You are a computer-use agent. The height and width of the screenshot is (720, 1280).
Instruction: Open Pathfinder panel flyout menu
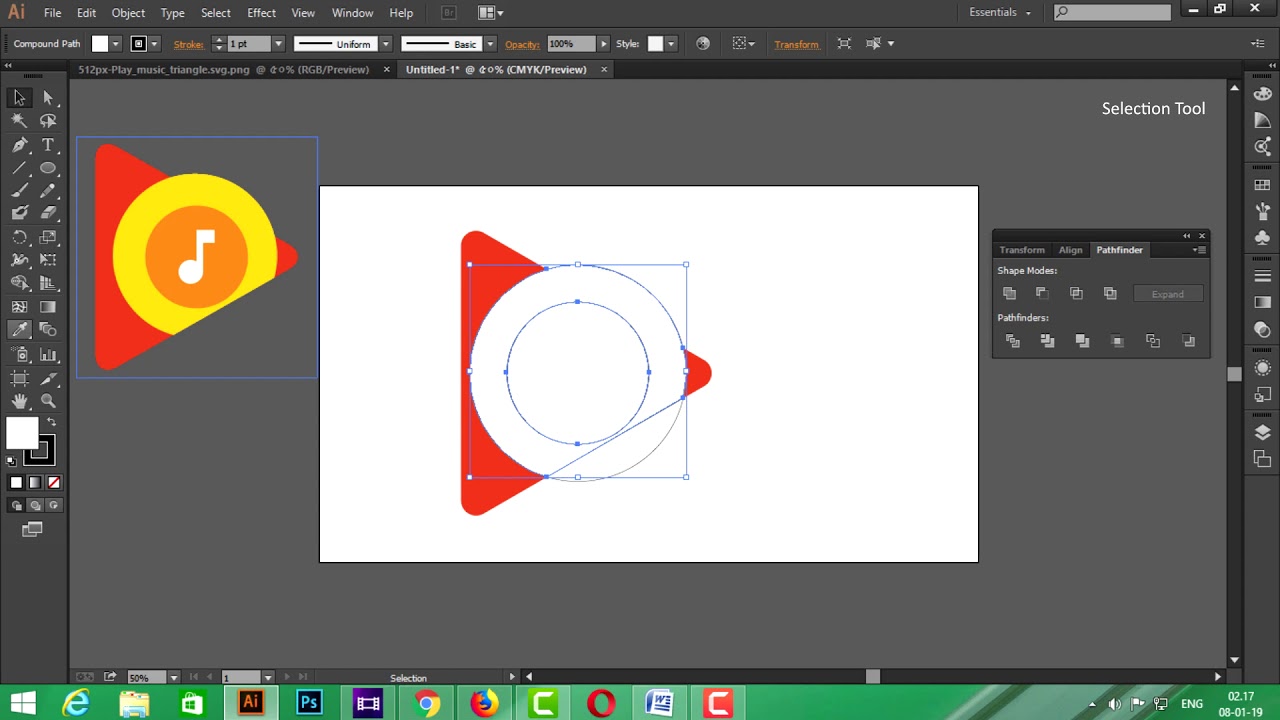pos(1199,250)
